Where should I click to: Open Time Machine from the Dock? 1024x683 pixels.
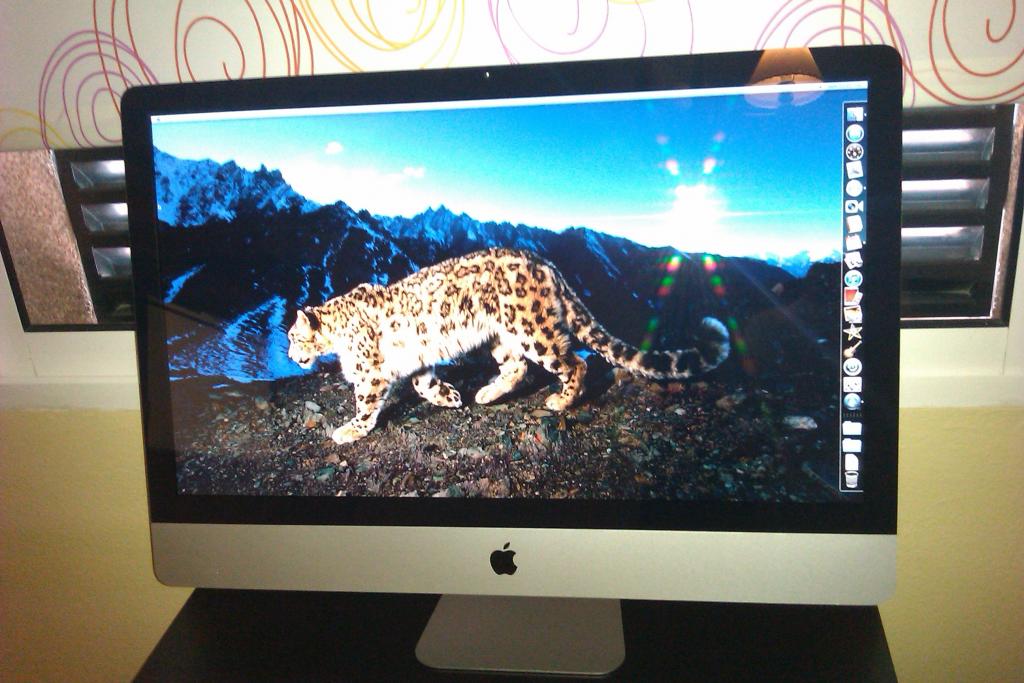[x=853, y=368]
